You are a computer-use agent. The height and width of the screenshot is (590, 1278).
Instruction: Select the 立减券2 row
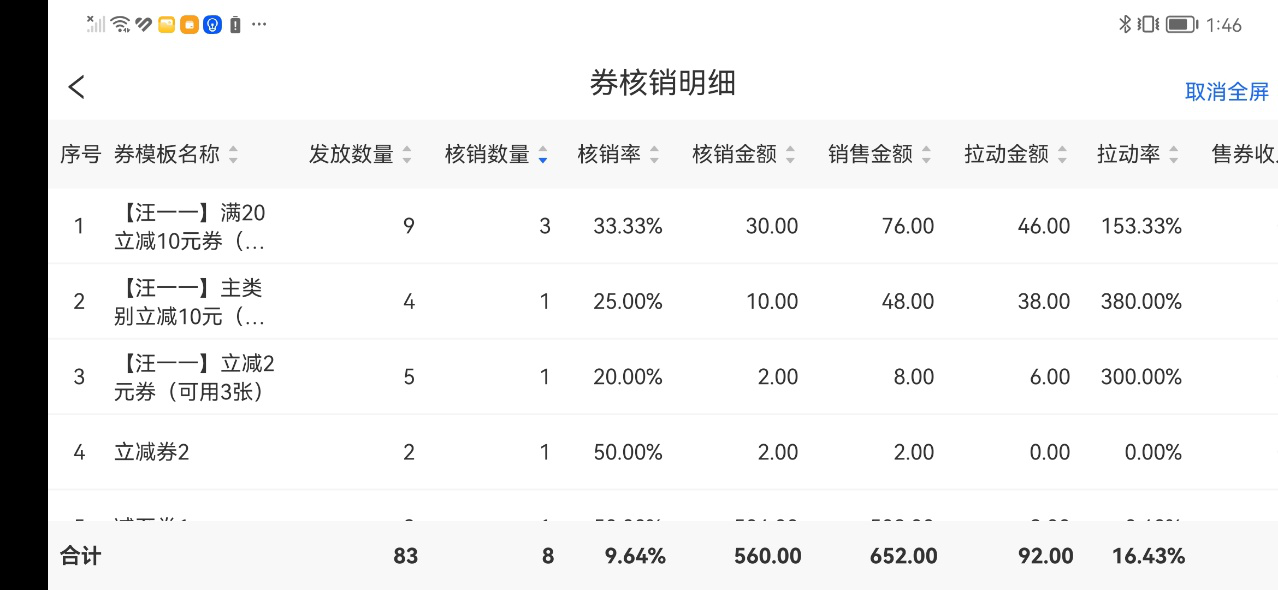[152, 452]
